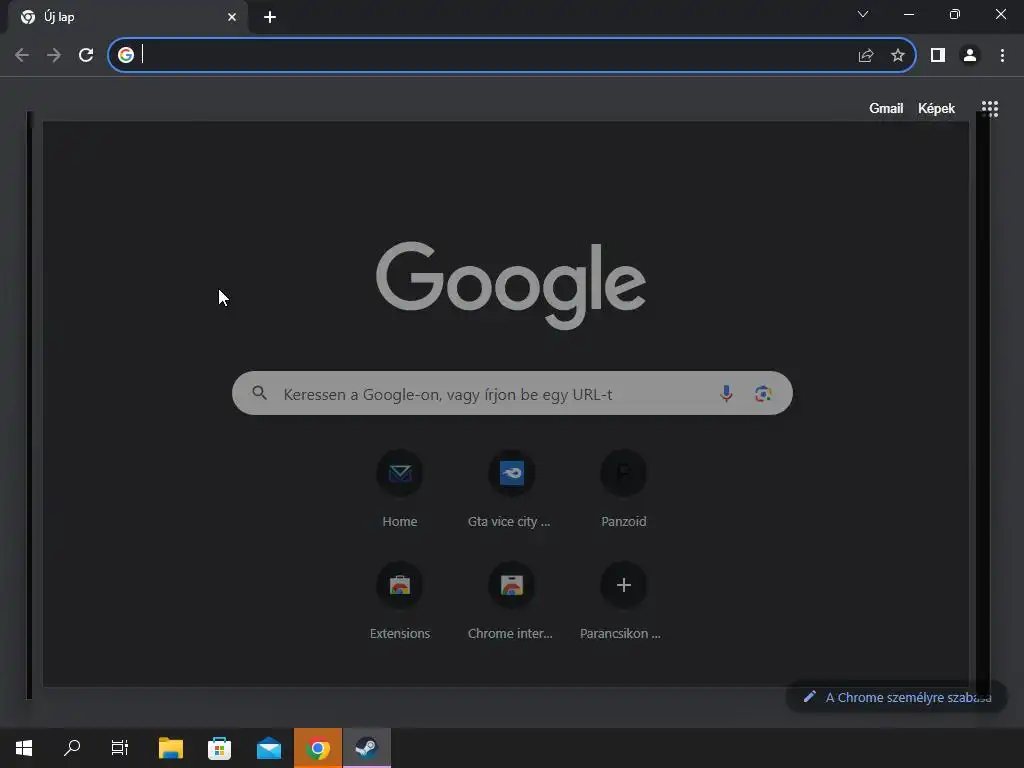
Task: Click A Chrome személyre szabása button
Action: point(897,697)
